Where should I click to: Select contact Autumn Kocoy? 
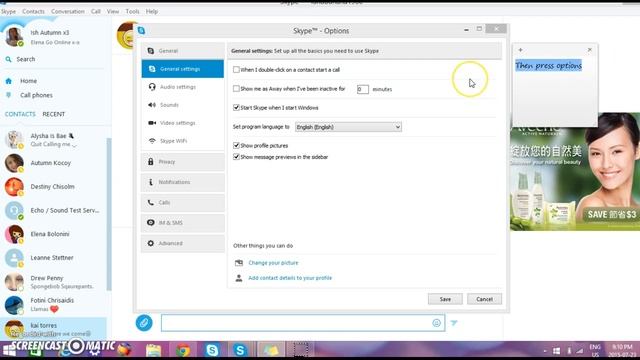coord(53,163)
